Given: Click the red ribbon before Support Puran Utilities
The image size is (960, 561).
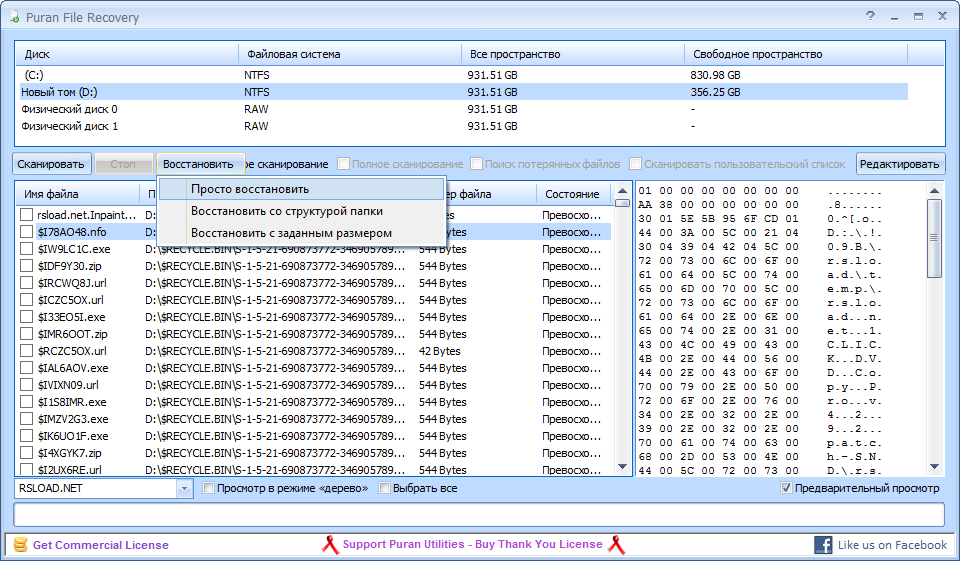Looking at the screenshot, I should click(x=330, y=544).
